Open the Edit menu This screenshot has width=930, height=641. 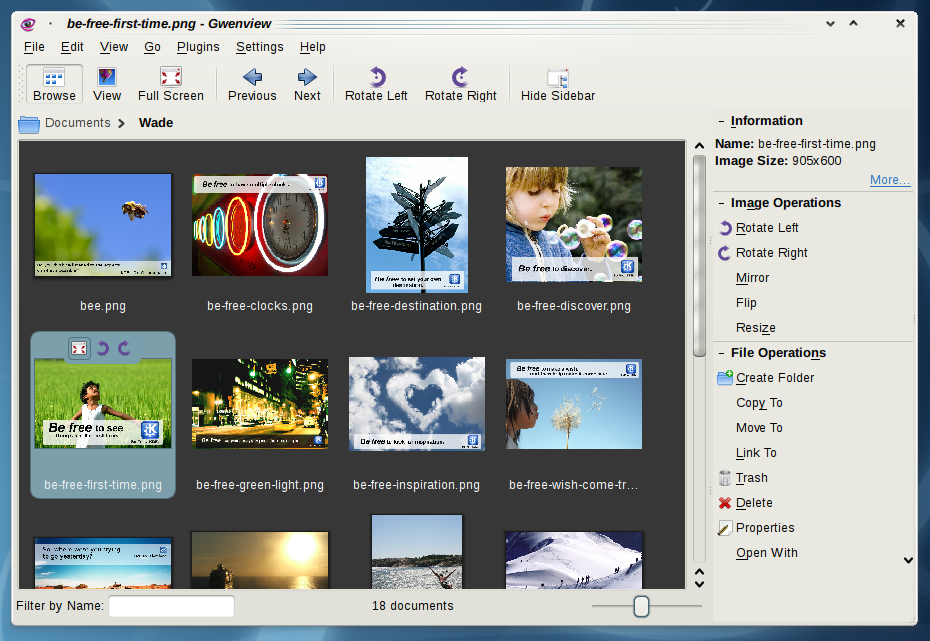(x=72, y=47)
